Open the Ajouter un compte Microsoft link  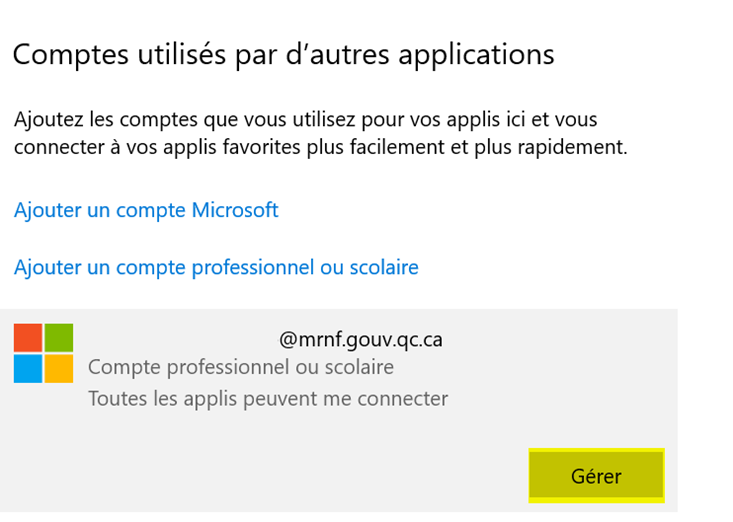pyautogui.click(x=146, y=210)
